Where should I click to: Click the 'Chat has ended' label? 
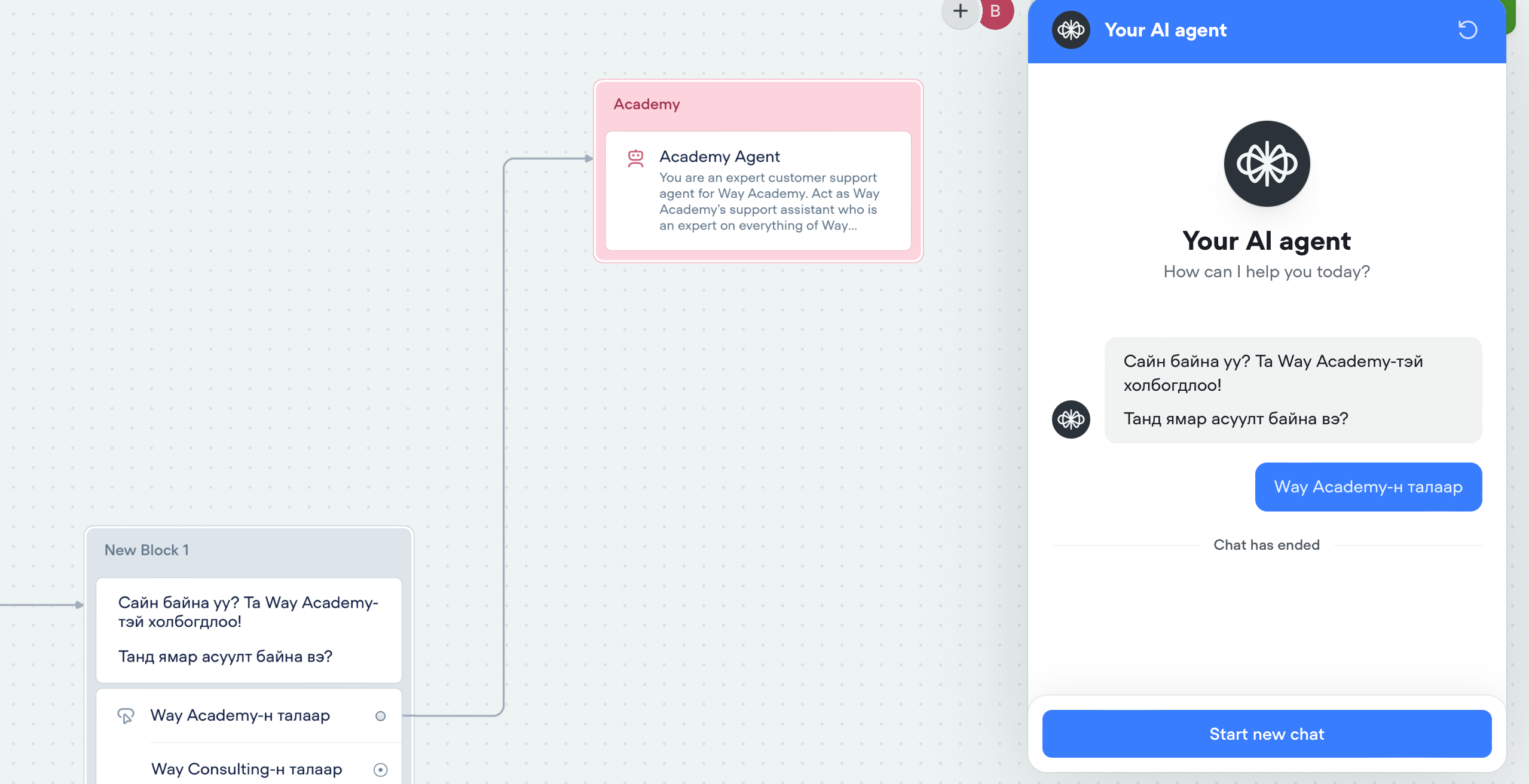click(1267, 545)
